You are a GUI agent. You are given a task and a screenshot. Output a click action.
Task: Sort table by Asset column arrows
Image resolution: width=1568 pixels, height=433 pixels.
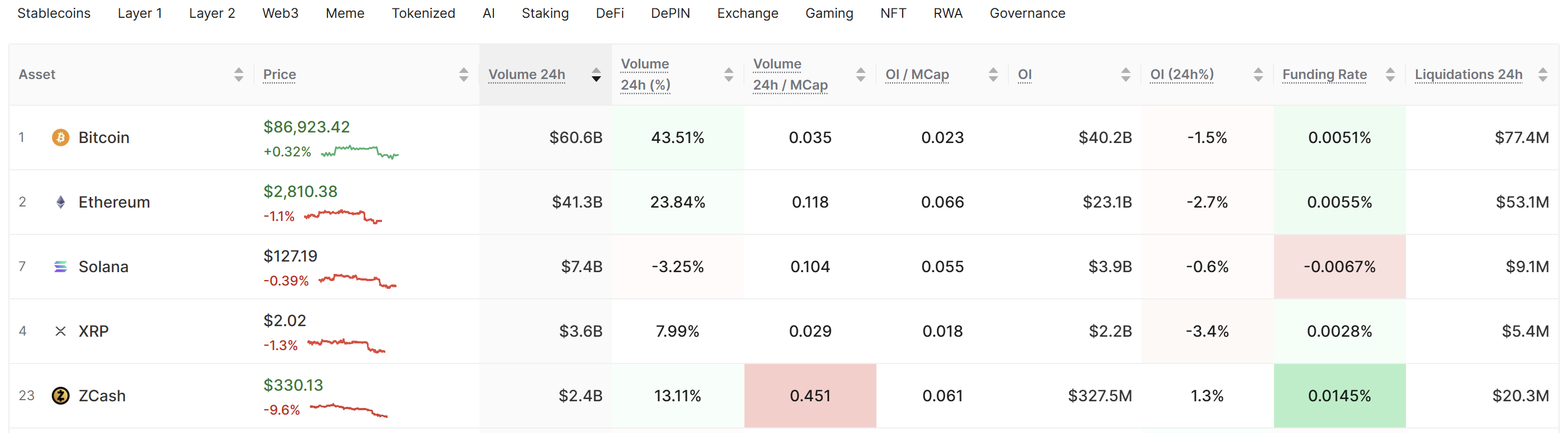pyautogui.click(x=239, y=74)
